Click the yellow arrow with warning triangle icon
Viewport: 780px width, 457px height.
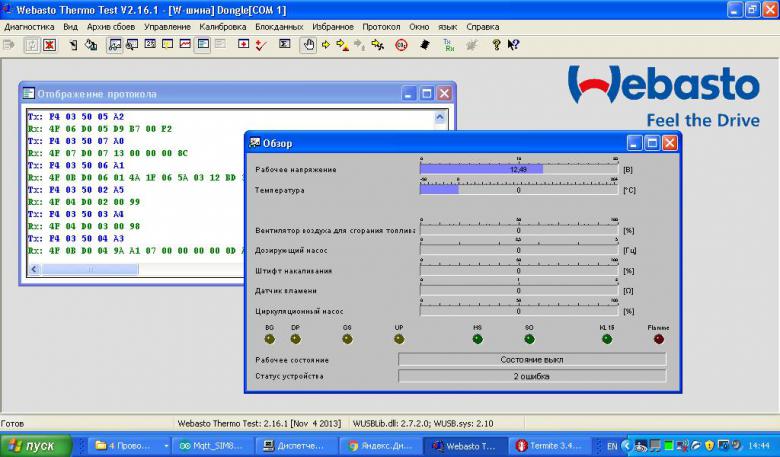point(343,45)
